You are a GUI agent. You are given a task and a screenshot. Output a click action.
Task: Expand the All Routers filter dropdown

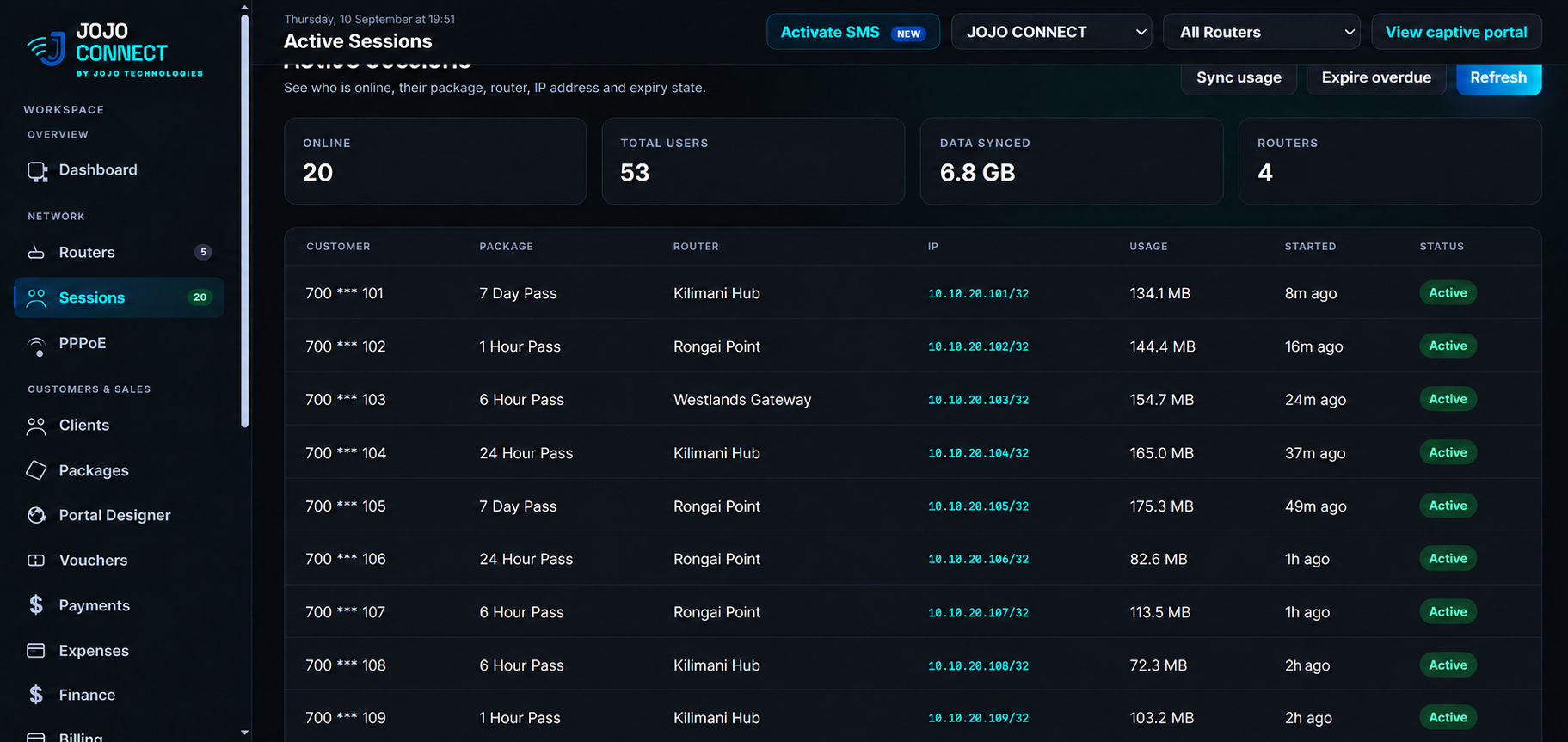pyautogui.click(x=1262, y=32)
